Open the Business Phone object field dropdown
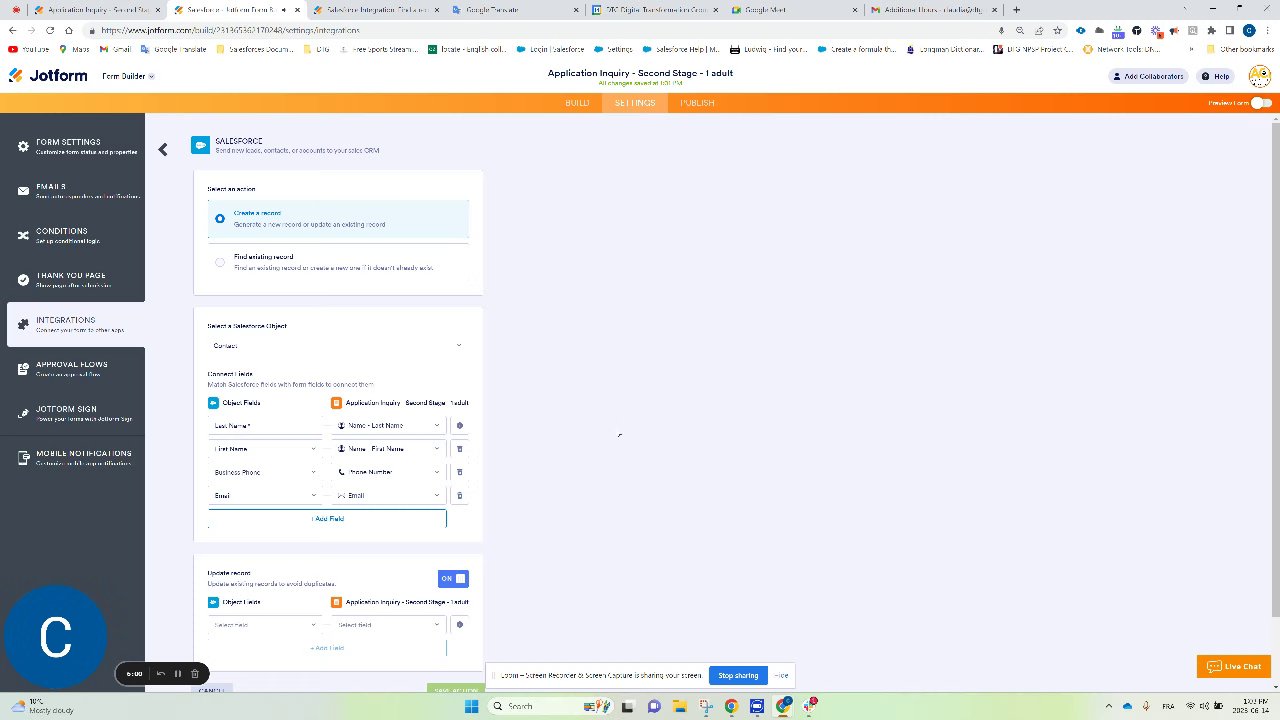Image resolution: width=1280 pixels, height=720 pixels. click(265, 472)
